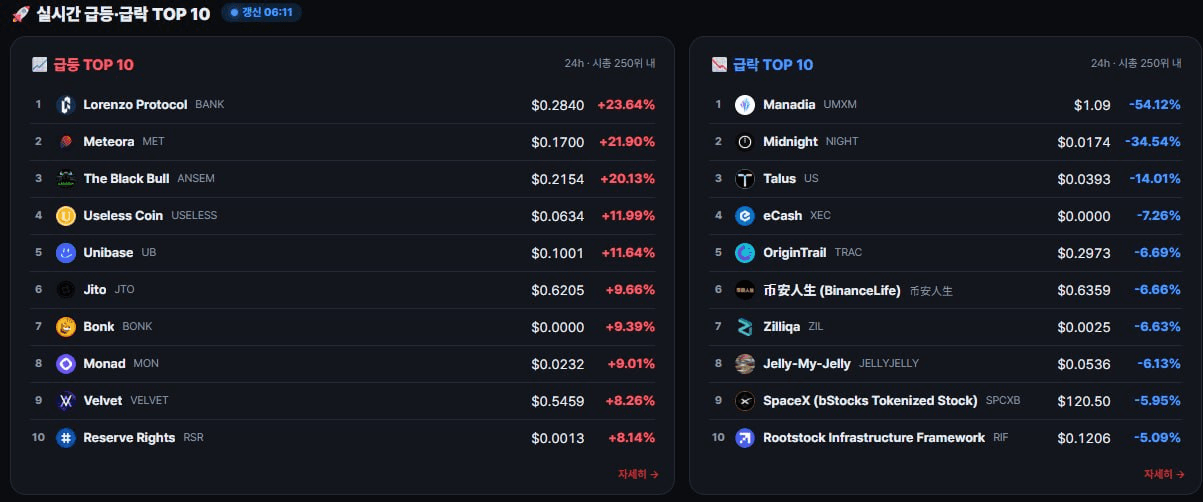Click the Manadia coin icon
This screenshot has width=1203, height=502.
pos(745,105)
